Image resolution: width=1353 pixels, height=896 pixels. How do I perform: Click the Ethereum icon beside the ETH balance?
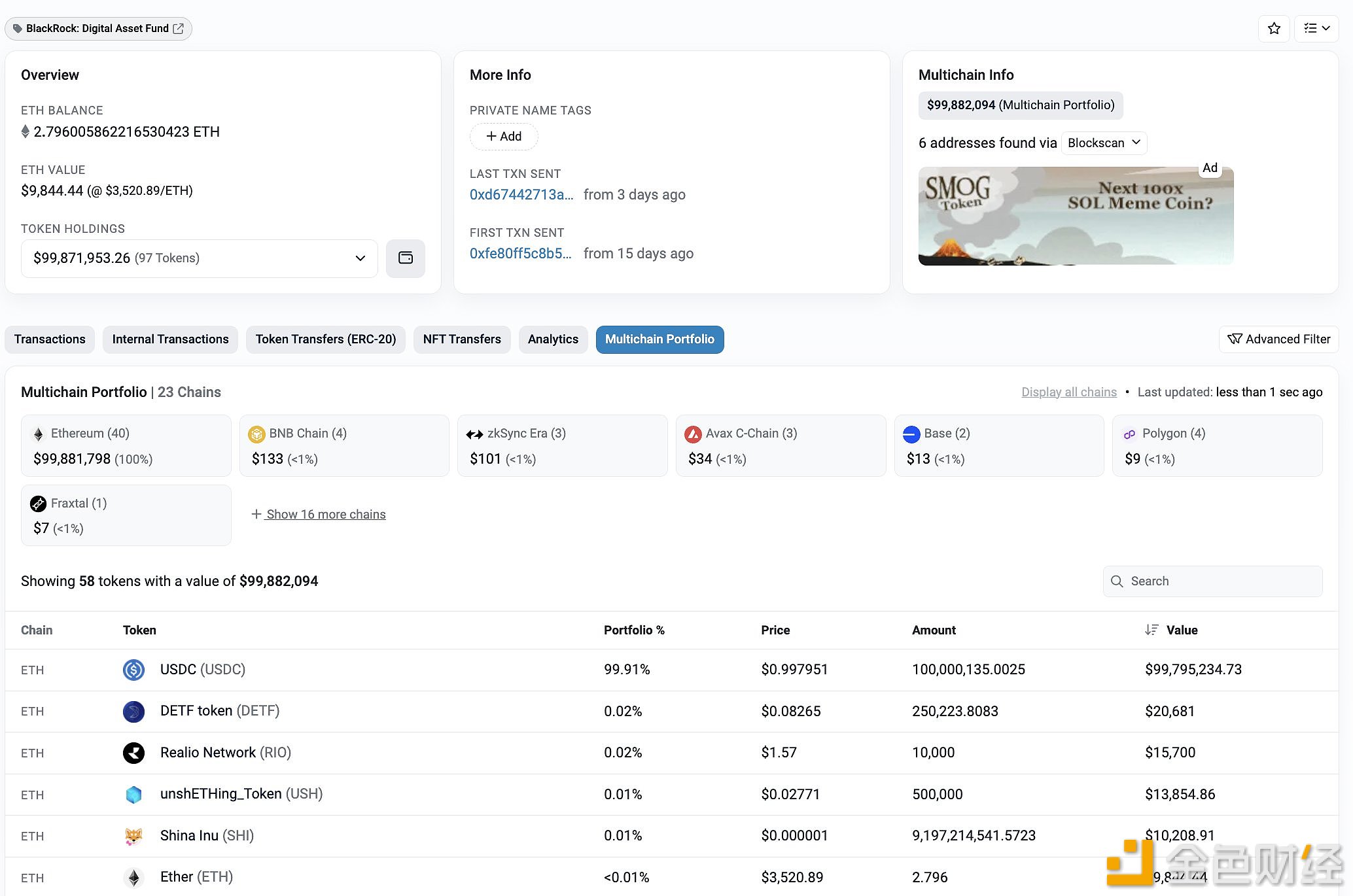(x=26, y=132)
